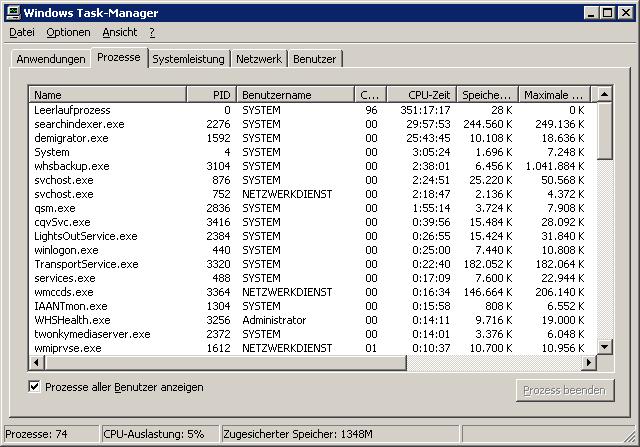Open the Netzwerk tab

[259, 59]
